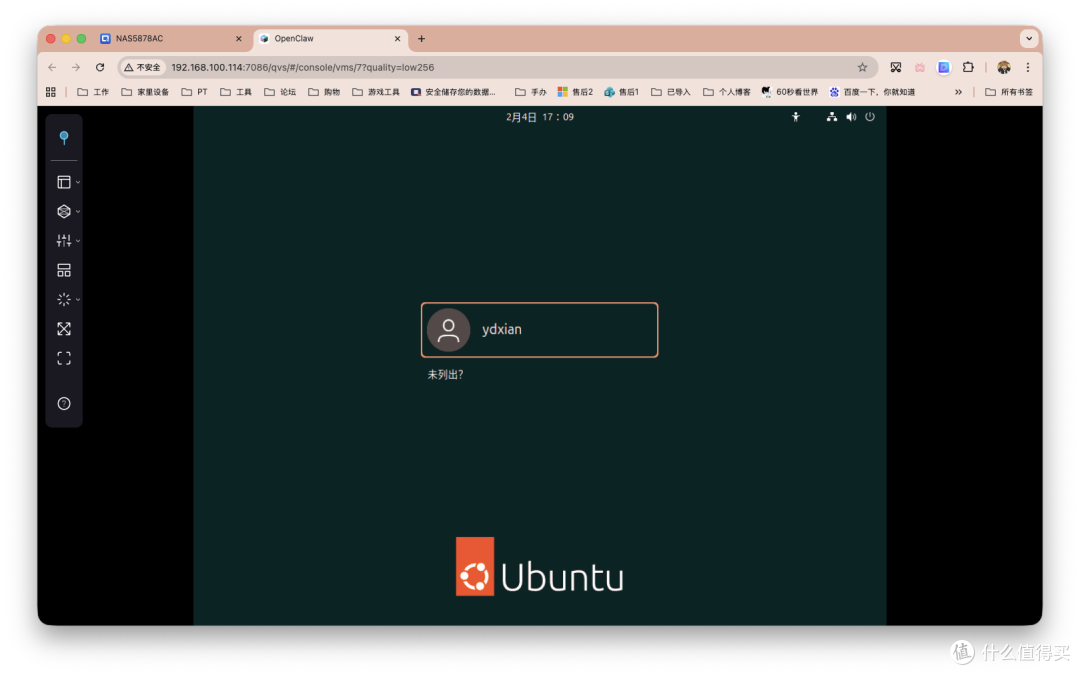This screenshot has width=1080, height=675.
Task: Close the OpenClaw tab
Action: [x=397, y=39]
